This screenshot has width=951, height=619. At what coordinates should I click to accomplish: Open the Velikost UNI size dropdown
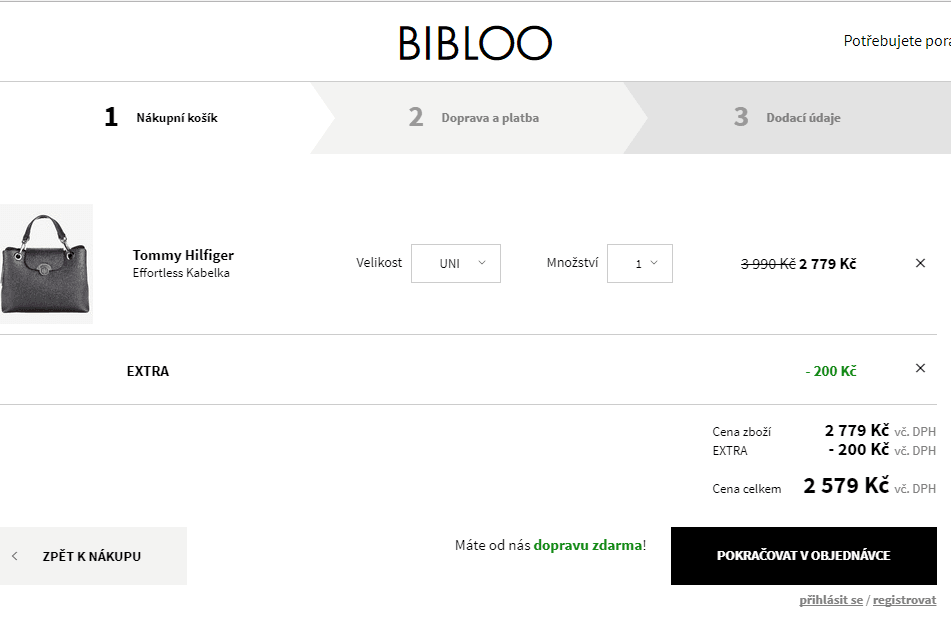[455, 263]
